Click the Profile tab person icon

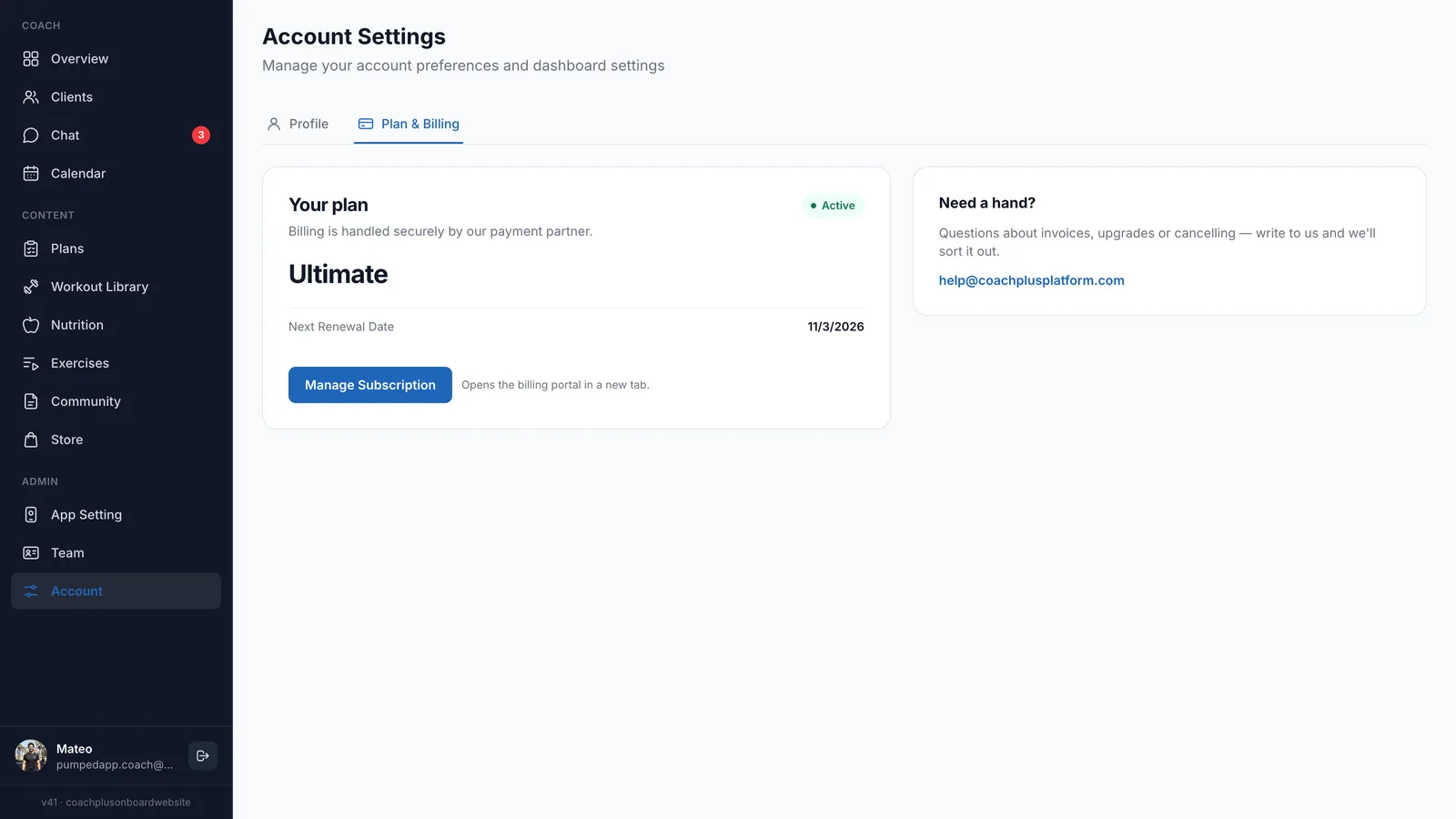[274, 124]
